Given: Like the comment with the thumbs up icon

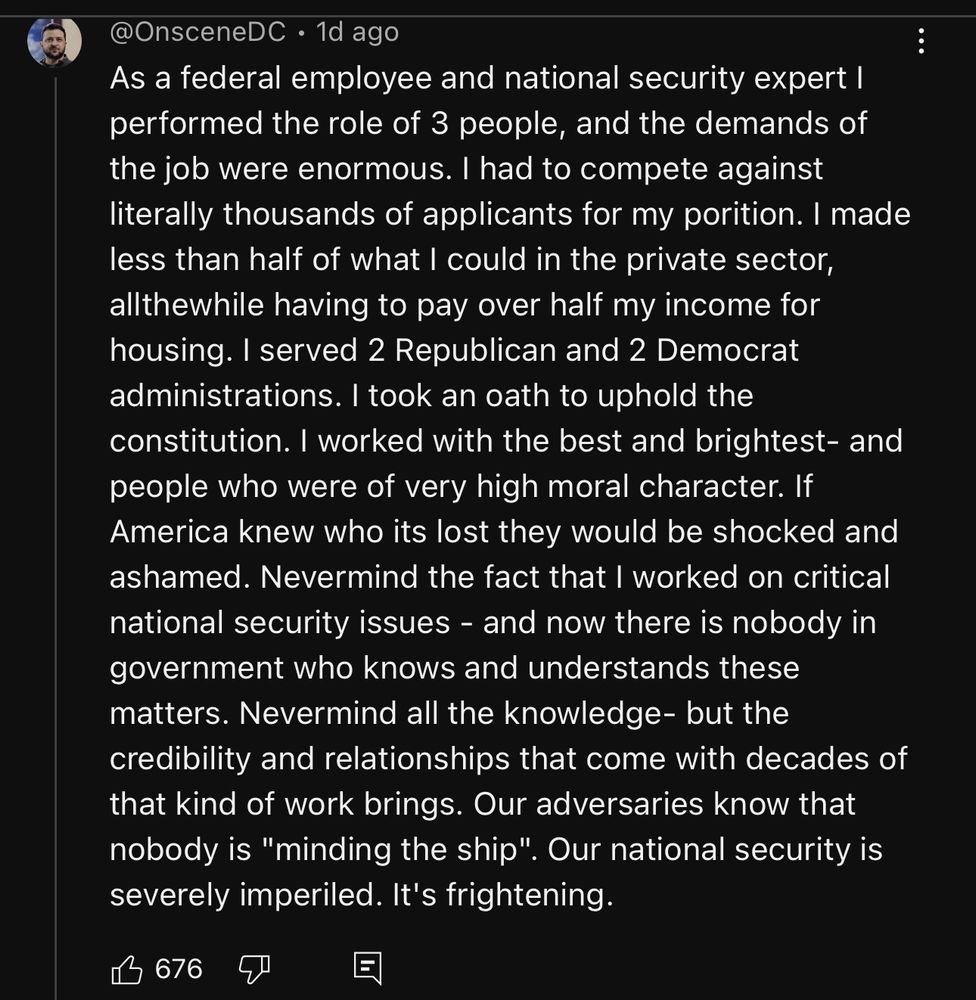Looking at the screenshot, I should coord(126,969).
